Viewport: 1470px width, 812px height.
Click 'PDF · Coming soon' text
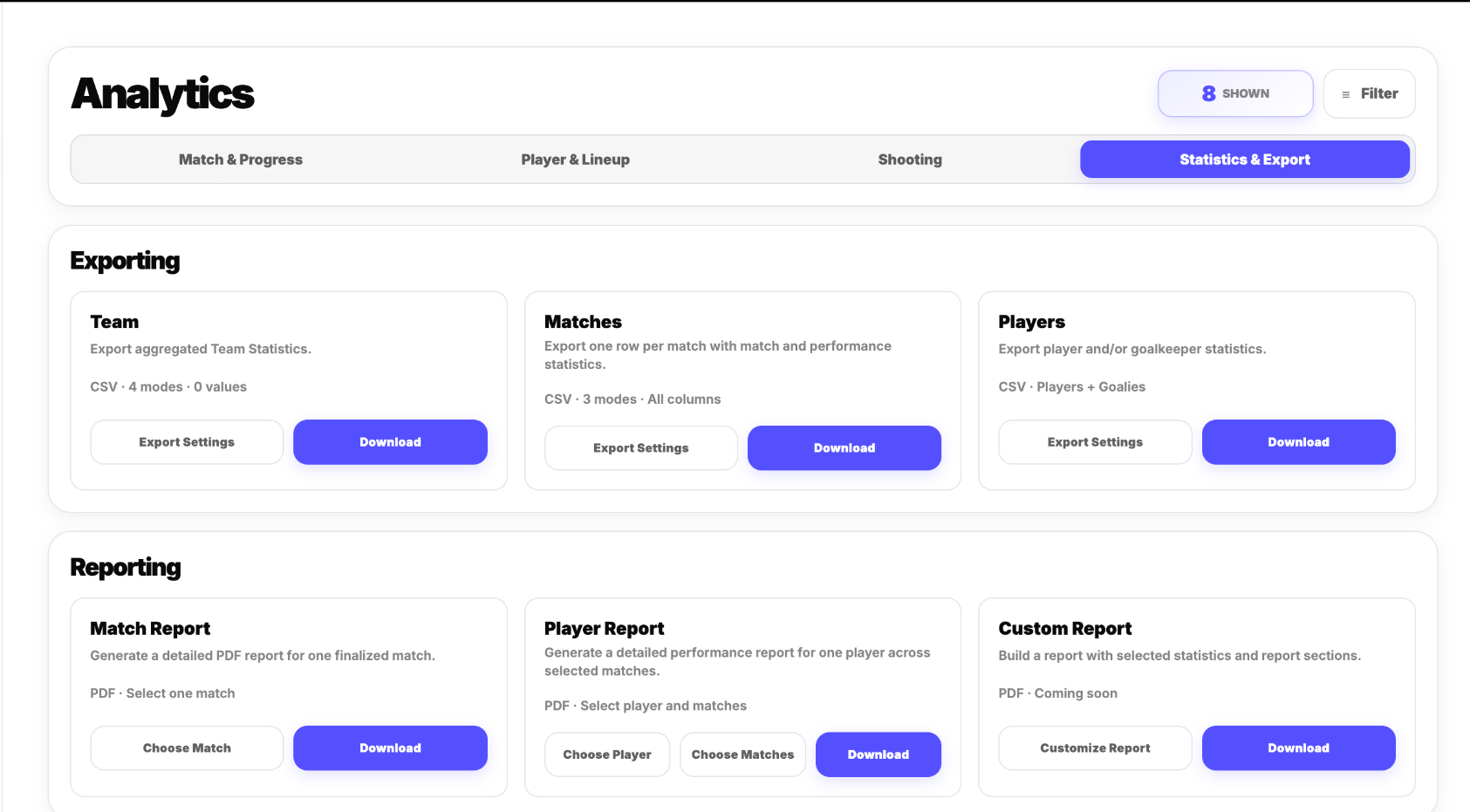(x=1057, y=693)
